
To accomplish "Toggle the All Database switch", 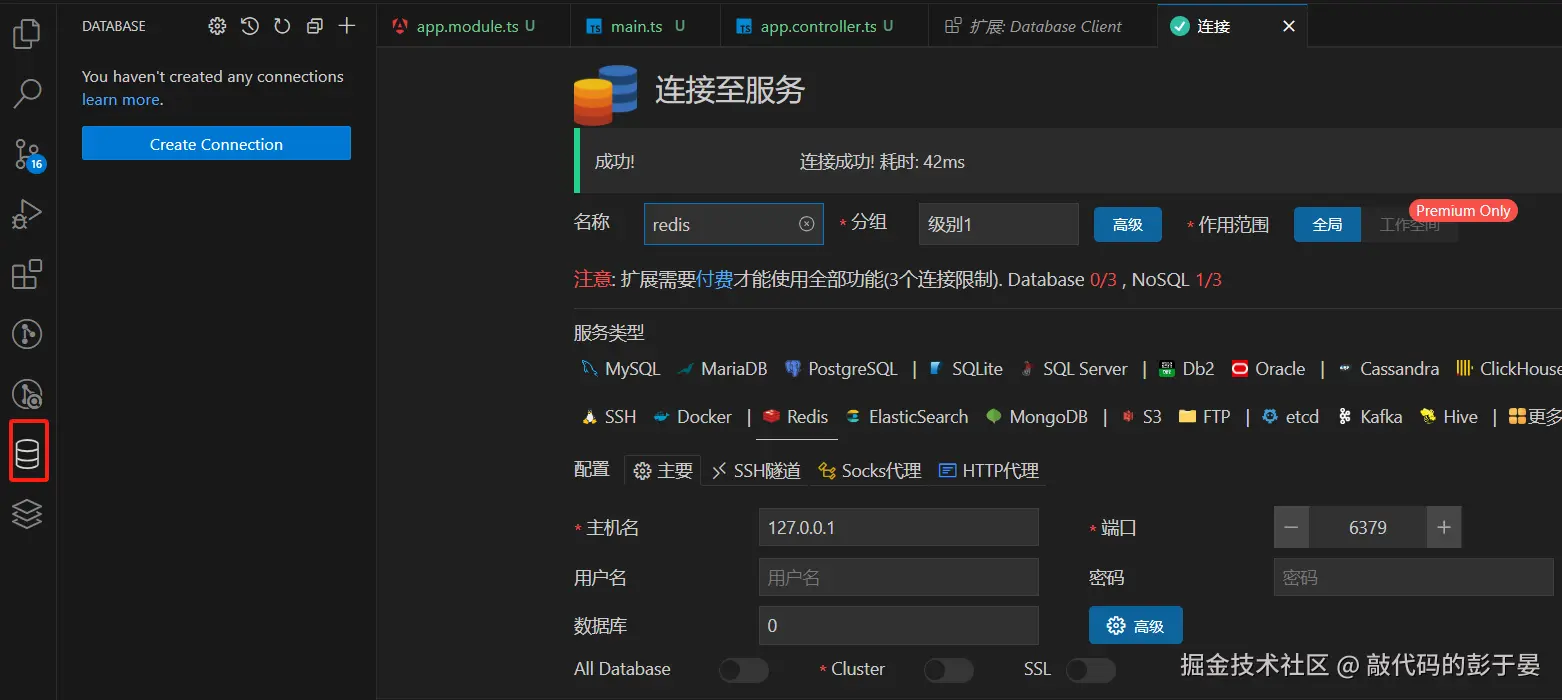I will point(744,669).
